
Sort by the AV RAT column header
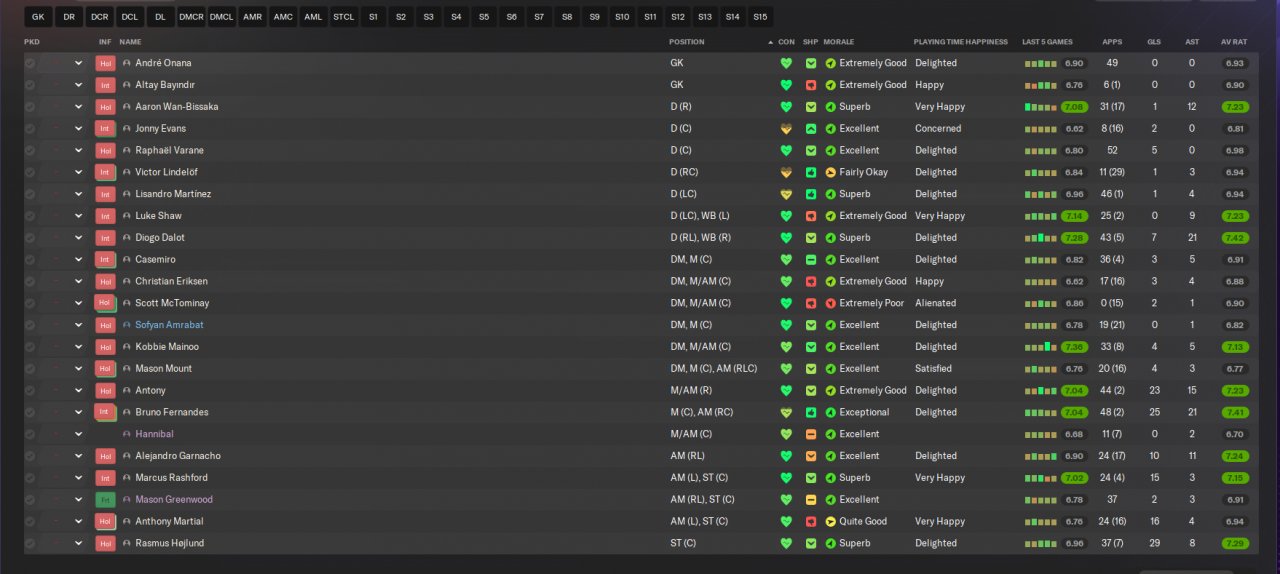[1234, 42]
